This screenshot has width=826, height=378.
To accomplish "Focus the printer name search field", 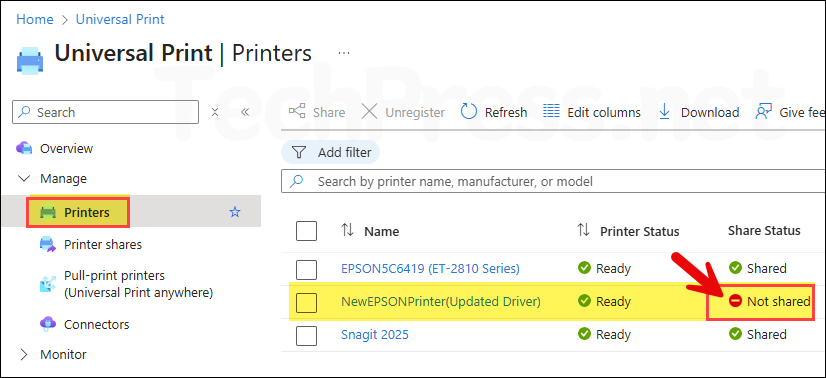I will tap(553, 181).
